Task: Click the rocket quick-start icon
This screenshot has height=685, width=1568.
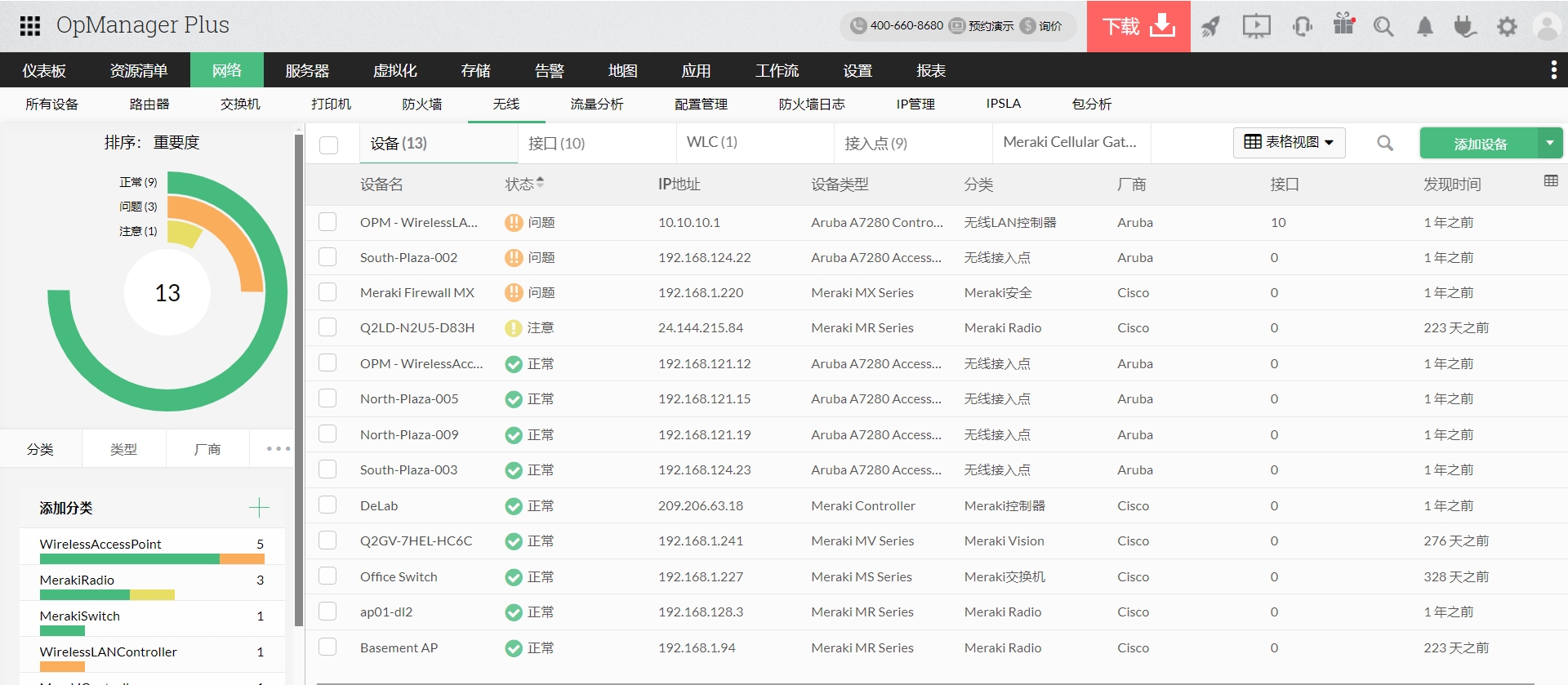Action: click(1210, 26)
